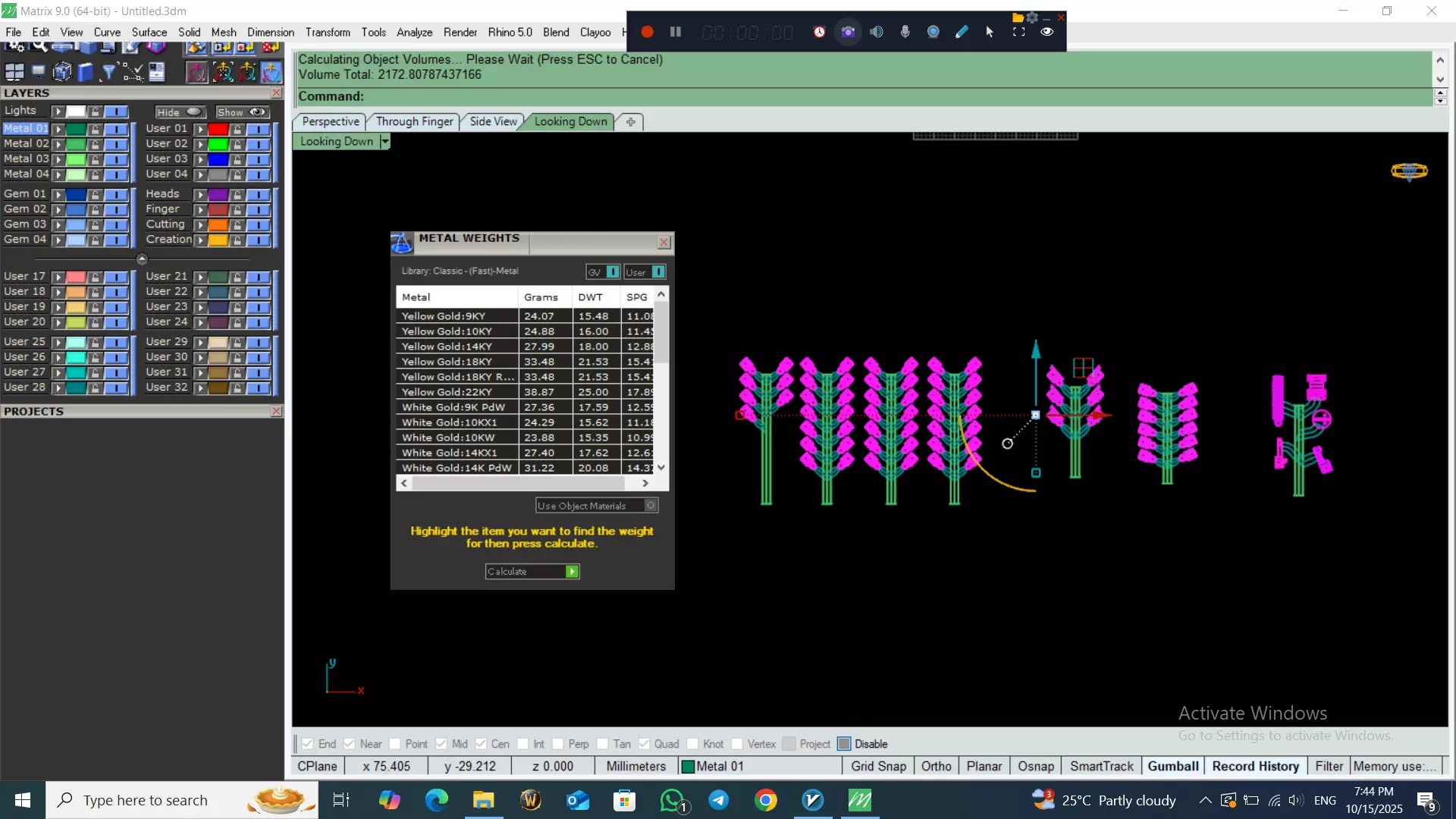Expand the User 01 layer arrow

pyautogui.click(x=200, y=129)
